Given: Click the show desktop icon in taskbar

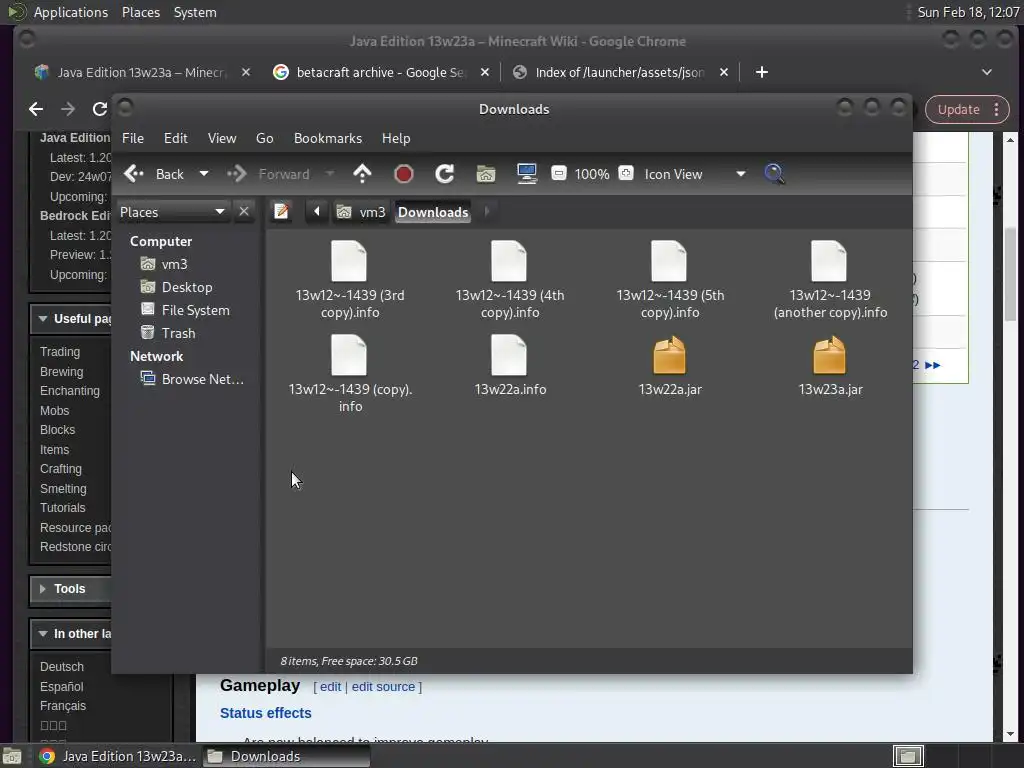Looking at the screenshot, I should [x=12, y=756].
